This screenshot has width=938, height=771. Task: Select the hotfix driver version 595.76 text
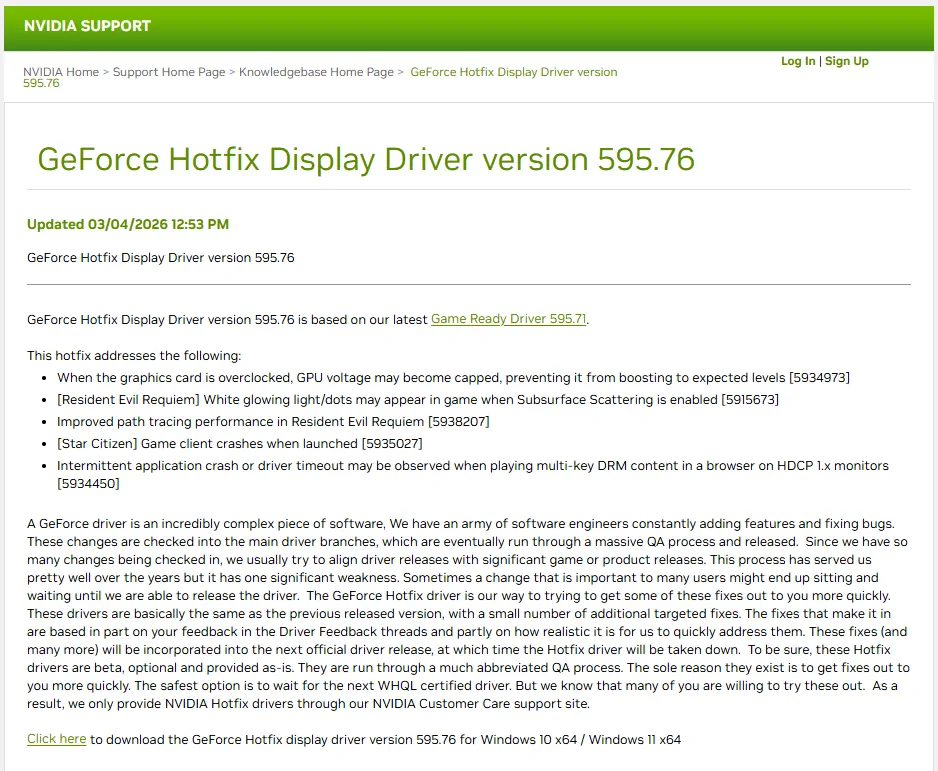160,257
